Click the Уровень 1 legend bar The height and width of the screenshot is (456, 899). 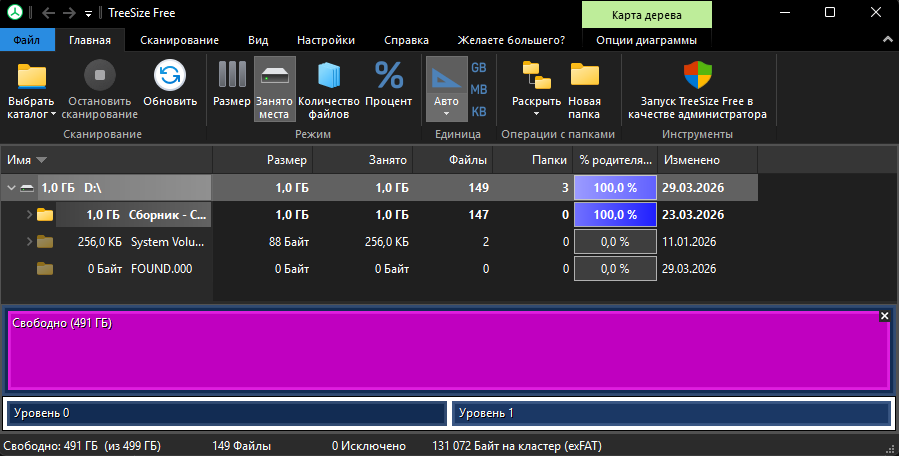tap(671, 413)
